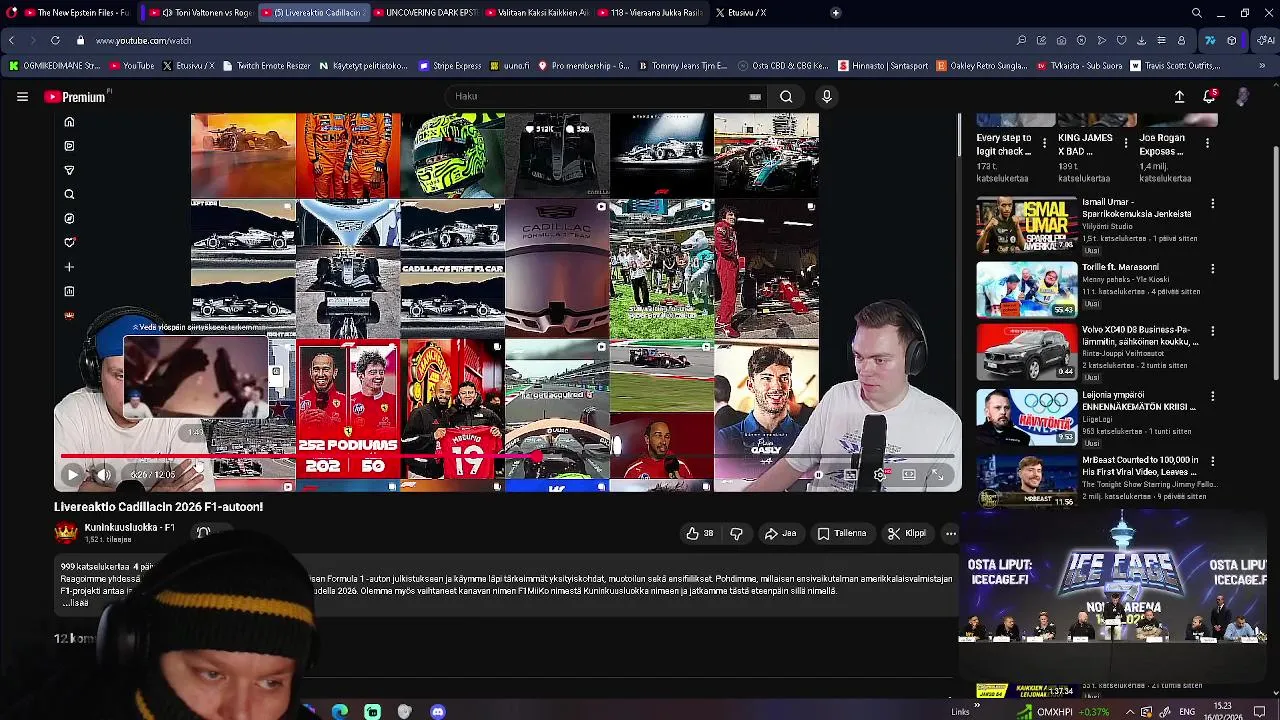
Task: Click the sidebar search magnifier icon
Action: click(x=69, y=195)
